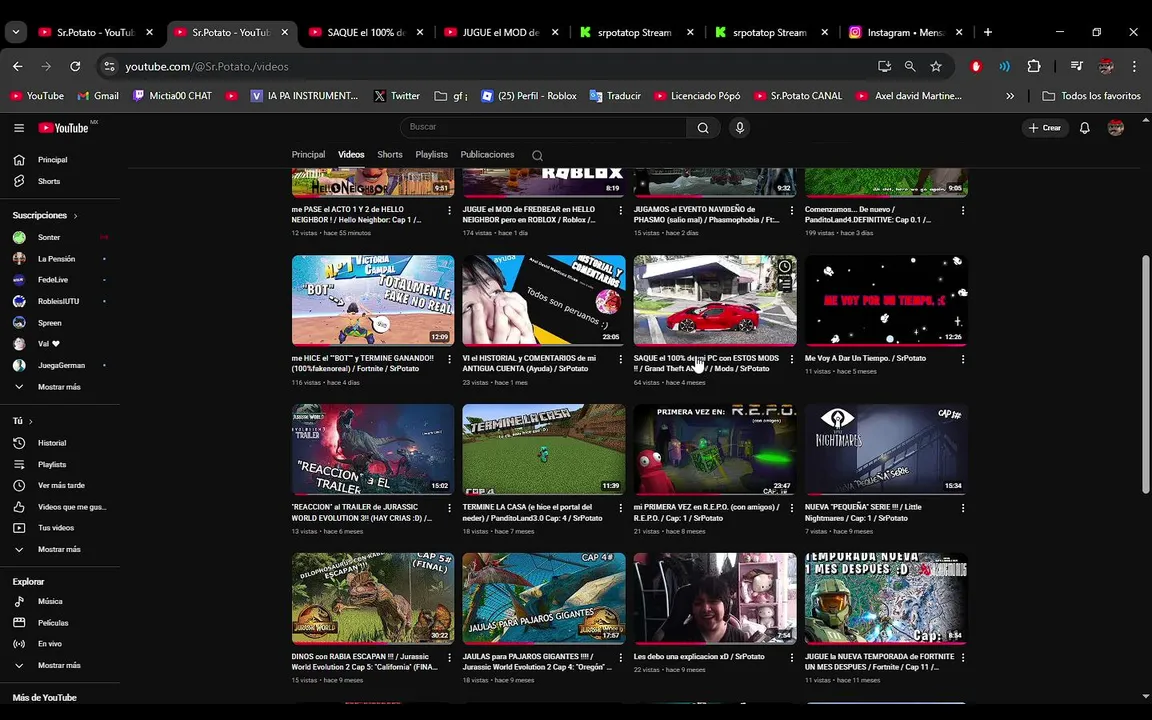The image size is (1152, 720).
Task: Add GTA mods video to watch later
Action: 785,266
